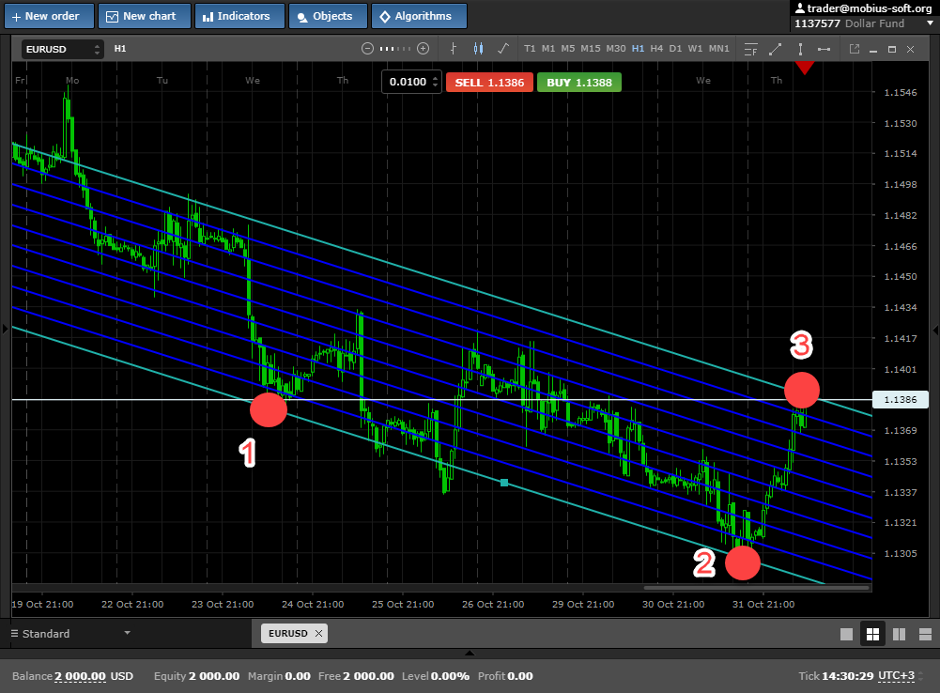Select the M5 timeframe
The height and width of the screenshot is (693, 940).
tap(568, 49)
